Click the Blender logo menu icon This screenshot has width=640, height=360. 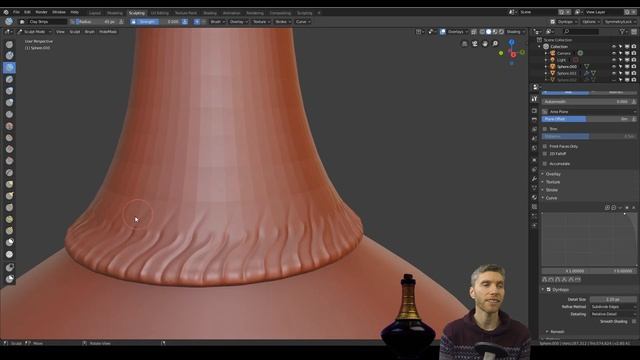click(x=6, y=12)
